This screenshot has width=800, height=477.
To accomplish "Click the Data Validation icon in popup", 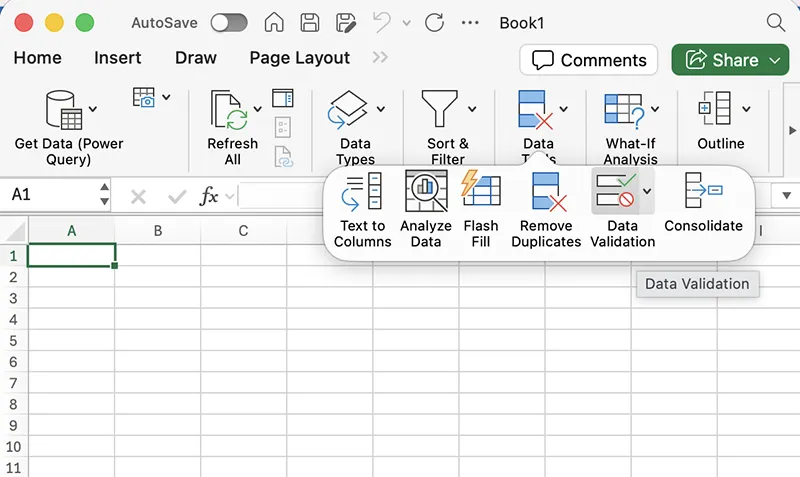I will click(616, 191).
